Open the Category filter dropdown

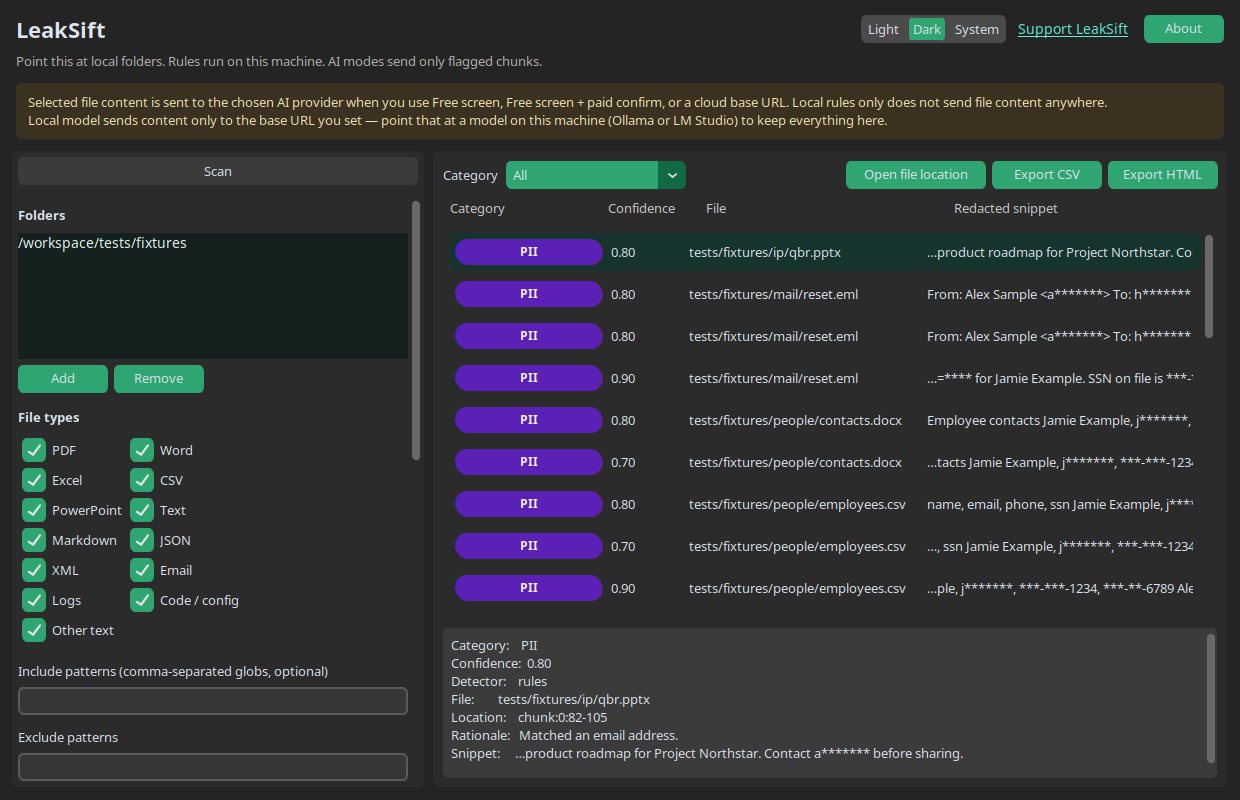[x=596, y=175]
